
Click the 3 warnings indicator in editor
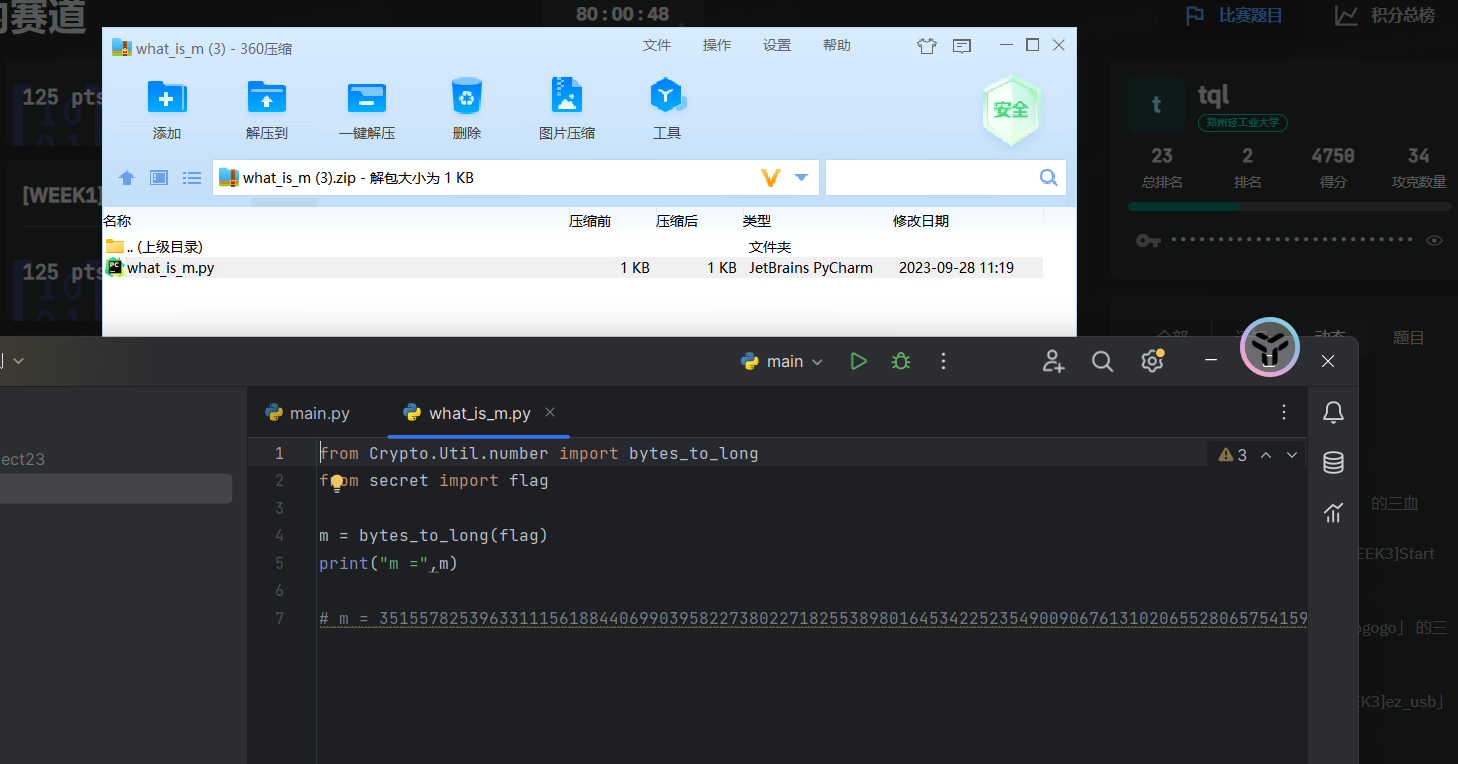point(1232,455)
